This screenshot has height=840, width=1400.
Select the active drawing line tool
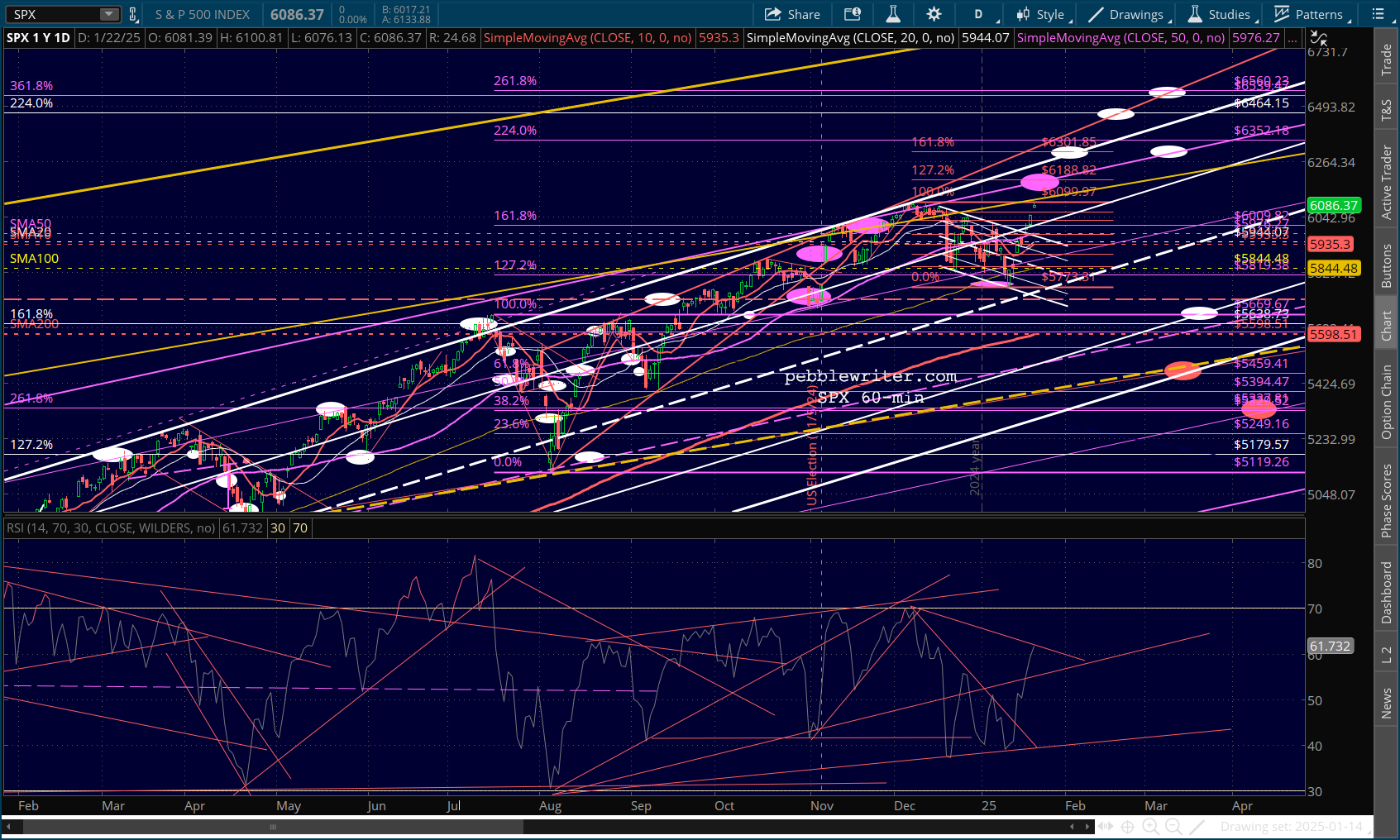1197,826
